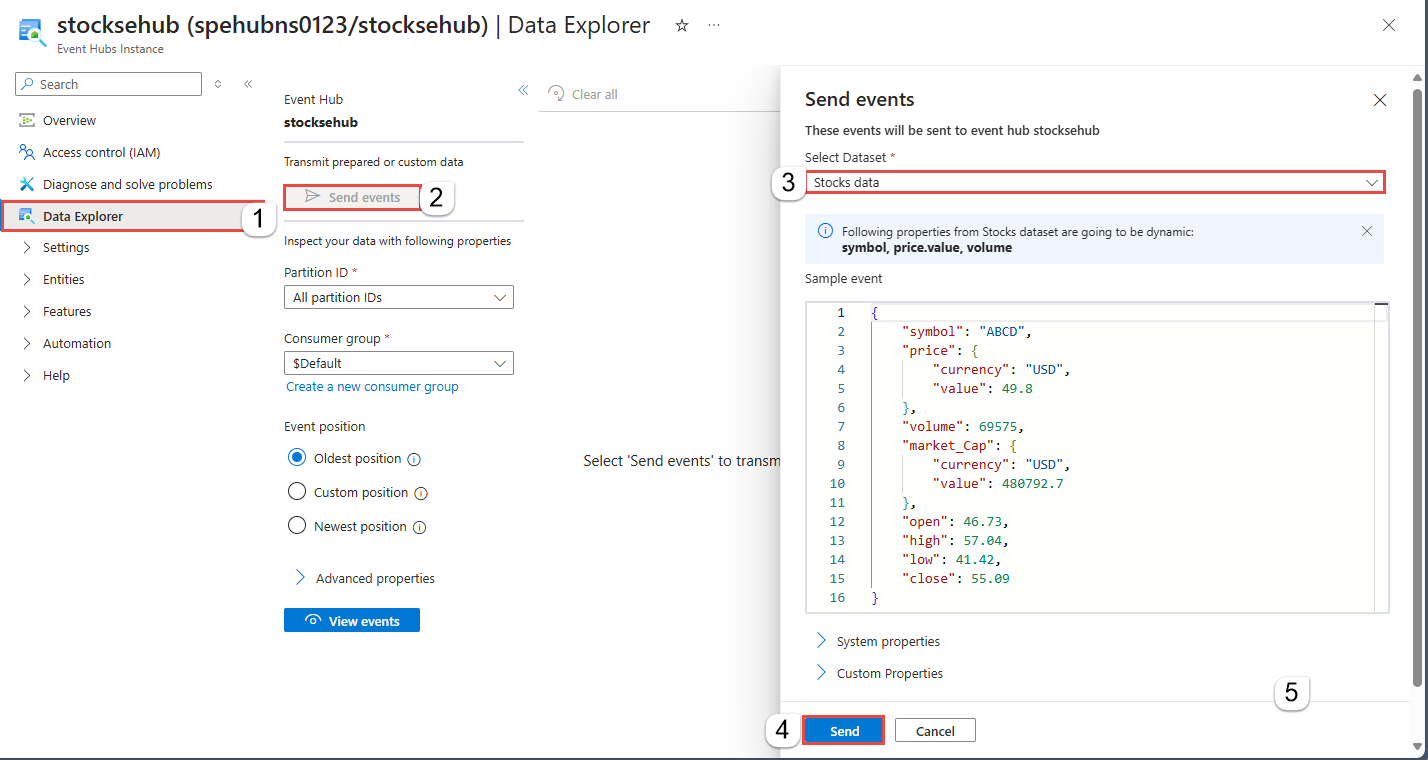The image size is (1428, 760).
Task: Select the Oldest position radio button
Action: pyautogui.click(x=296, y=458)
